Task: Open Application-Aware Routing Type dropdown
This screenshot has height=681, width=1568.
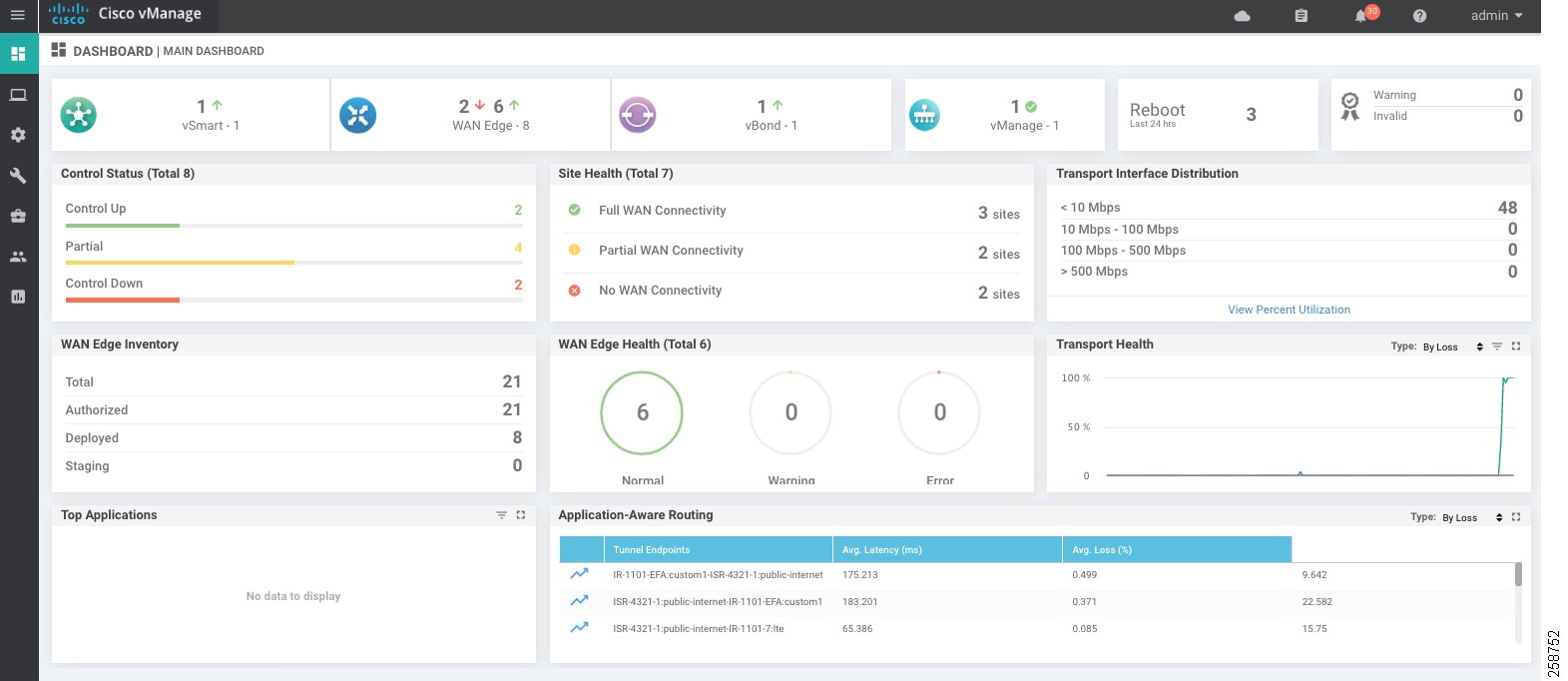Action: coord(1472,517)
